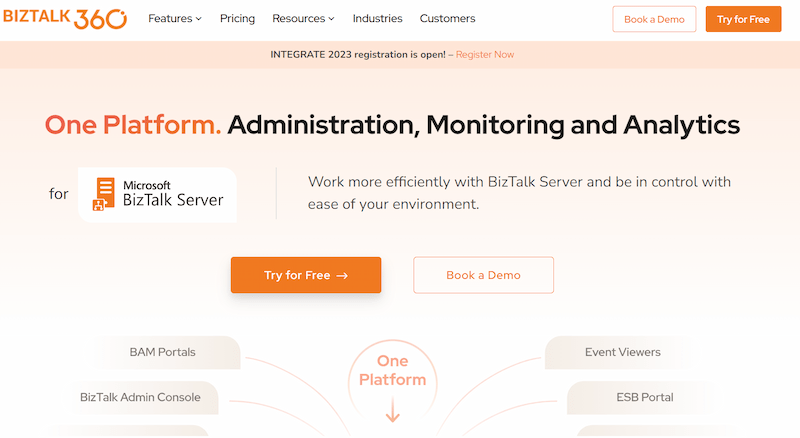Image resolution: width=800 pixels, height=438 pixels.
Task: Click Book a Demo in header
Action: pyautogui.click(x=654, y=19)
